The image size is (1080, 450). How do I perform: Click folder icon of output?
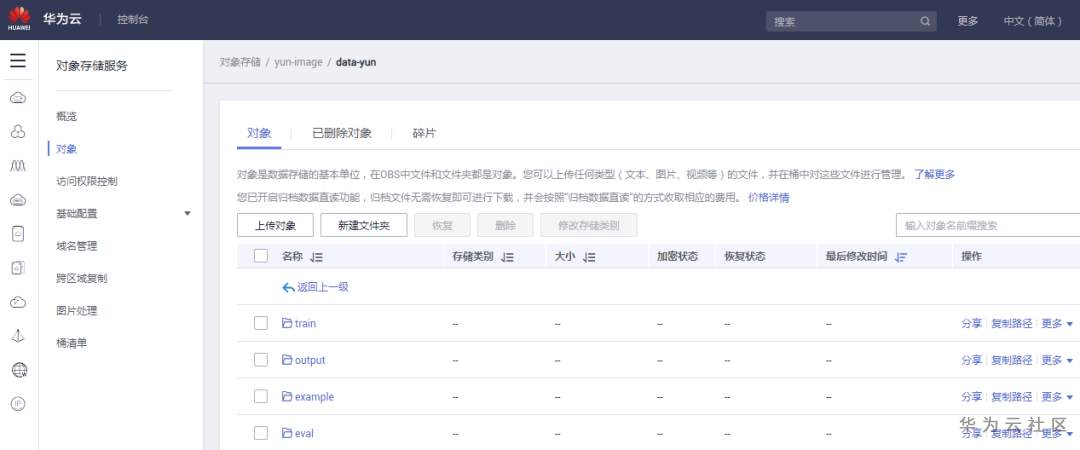(287, 360)
